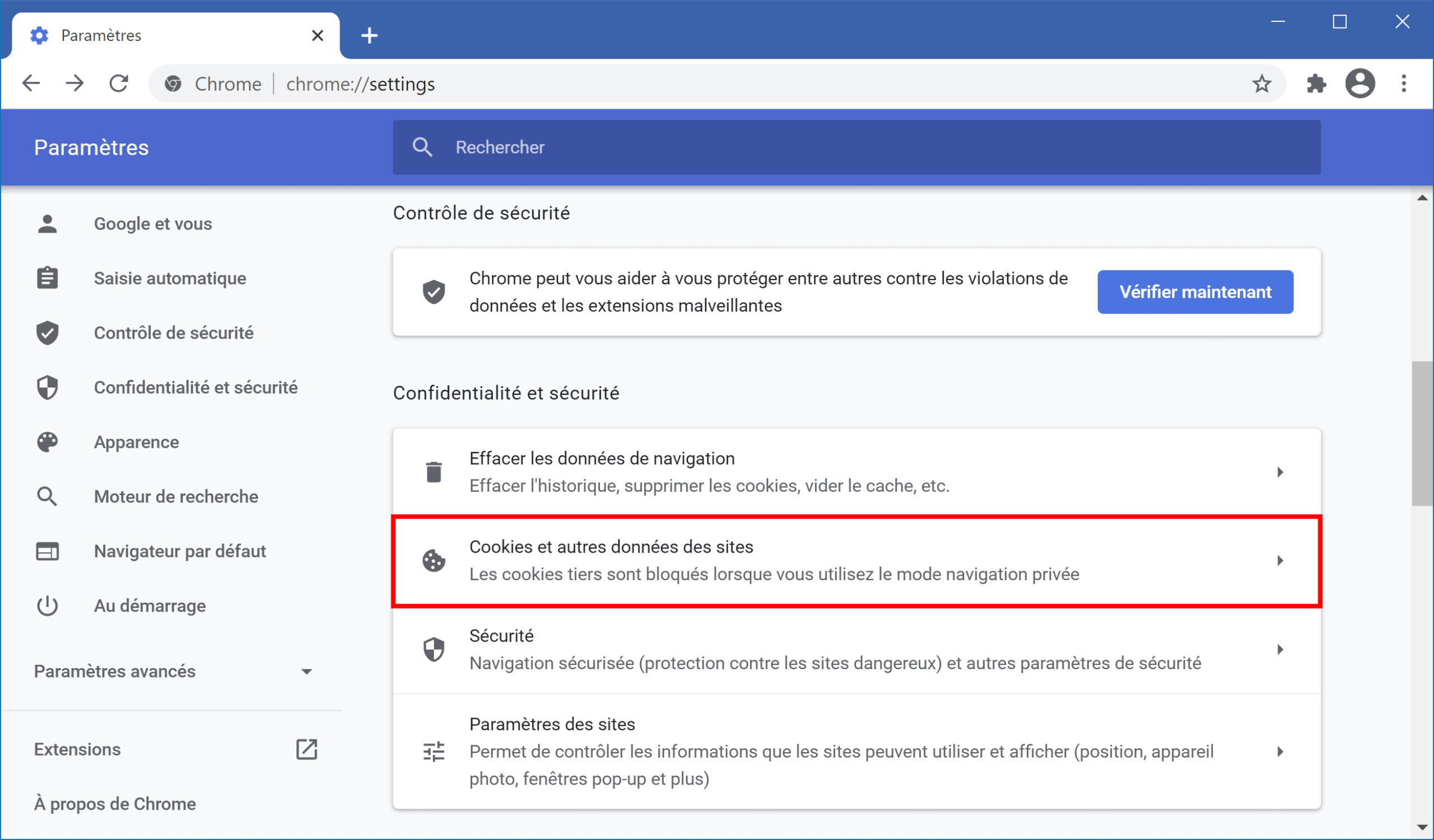Bookmark this page with the star icon
The image size is (1434, 840).
click(1261, 83)
